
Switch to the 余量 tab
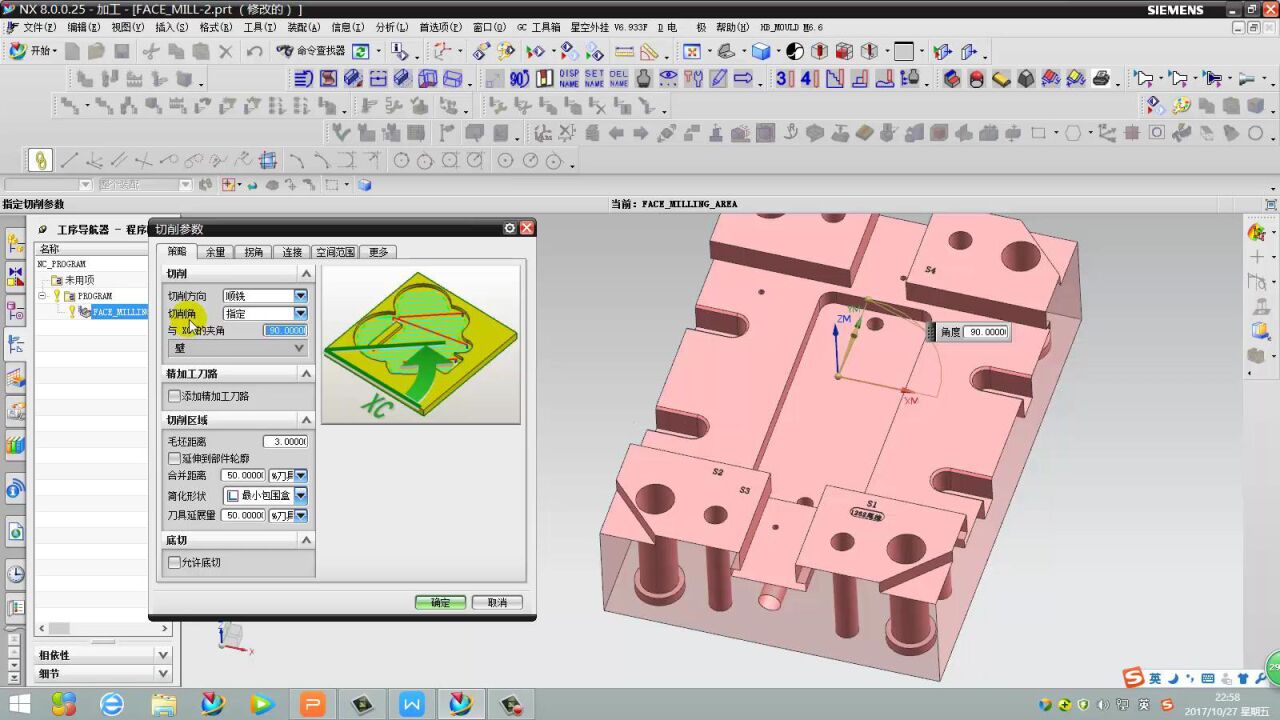click(215, 252)
